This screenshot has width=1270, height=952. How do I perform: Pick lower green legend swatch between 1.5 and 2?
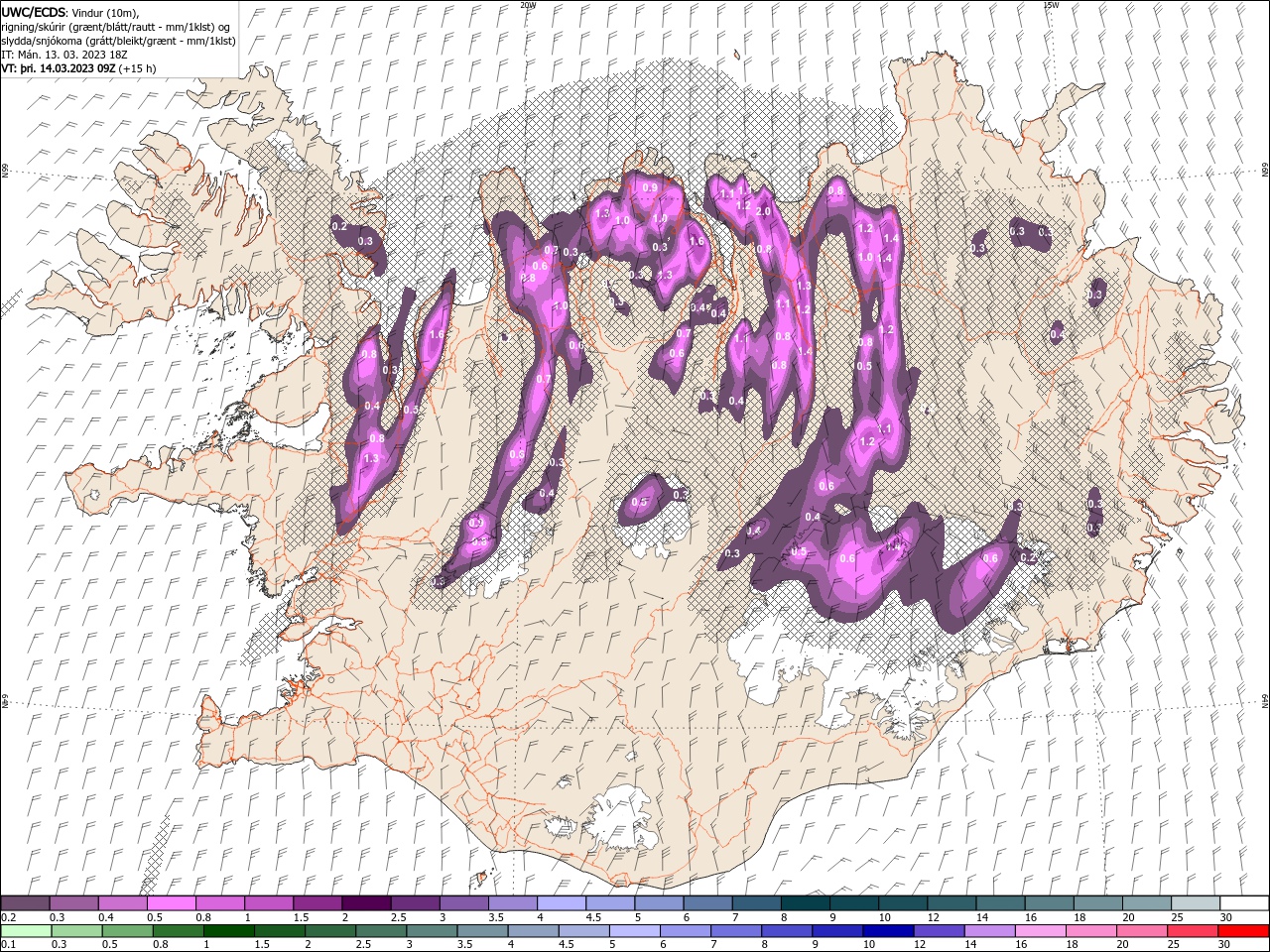[280, 931]
